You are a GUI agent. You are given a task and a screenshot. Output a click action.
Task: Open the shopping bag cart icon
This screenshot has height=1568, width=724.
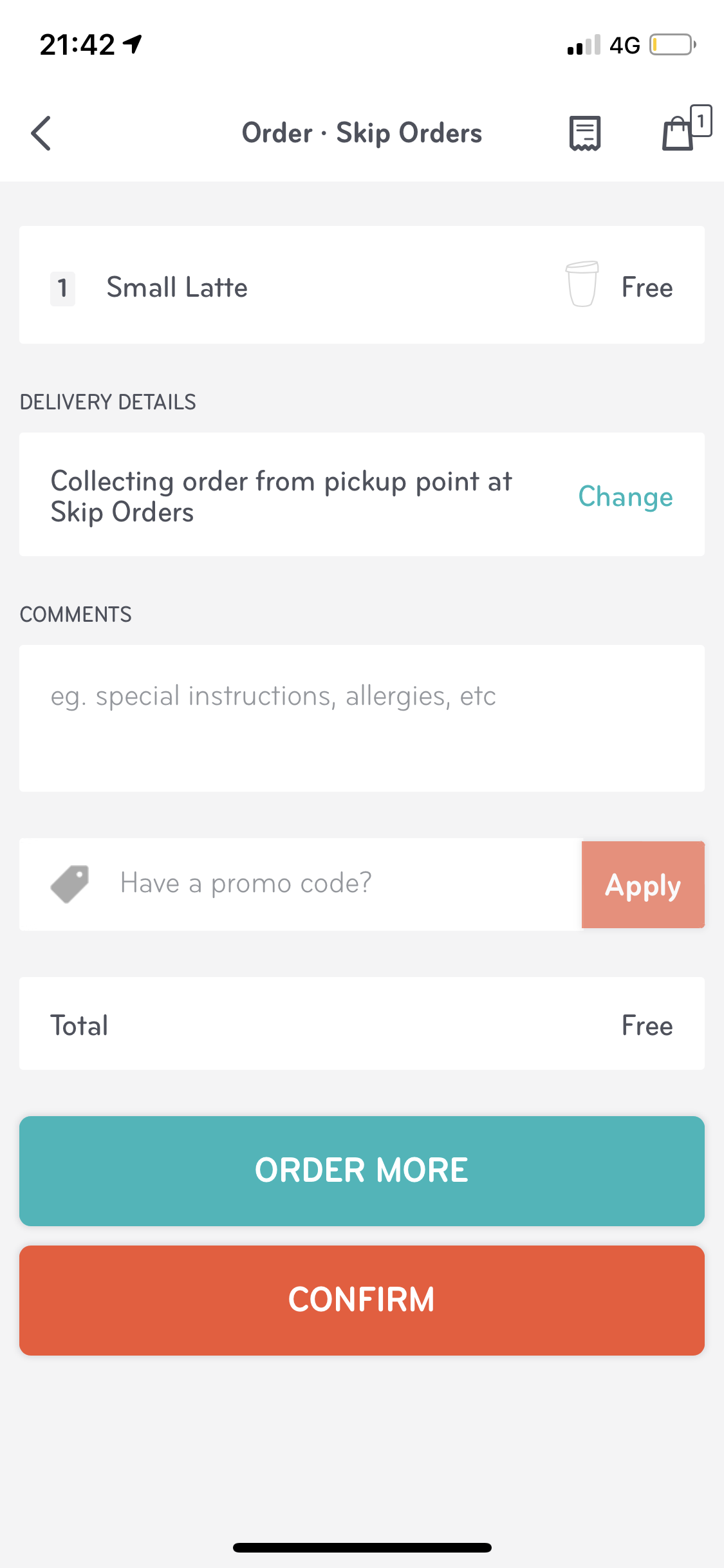pos(678,133)
